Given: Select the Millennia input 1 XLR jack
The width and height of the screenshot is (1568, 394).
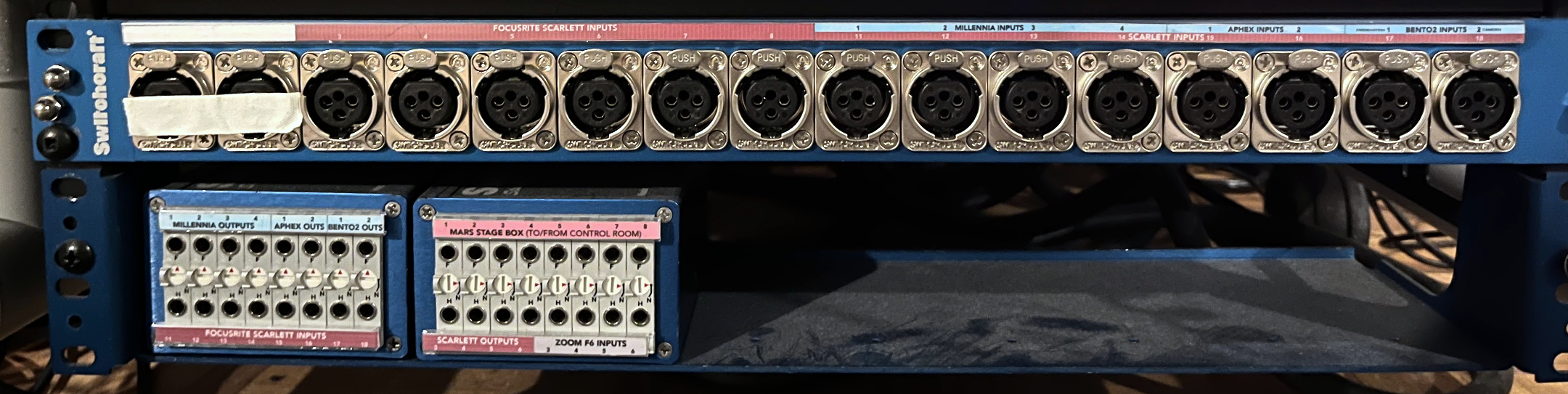Looking at the screenshot, I should (x=858, y=100).
